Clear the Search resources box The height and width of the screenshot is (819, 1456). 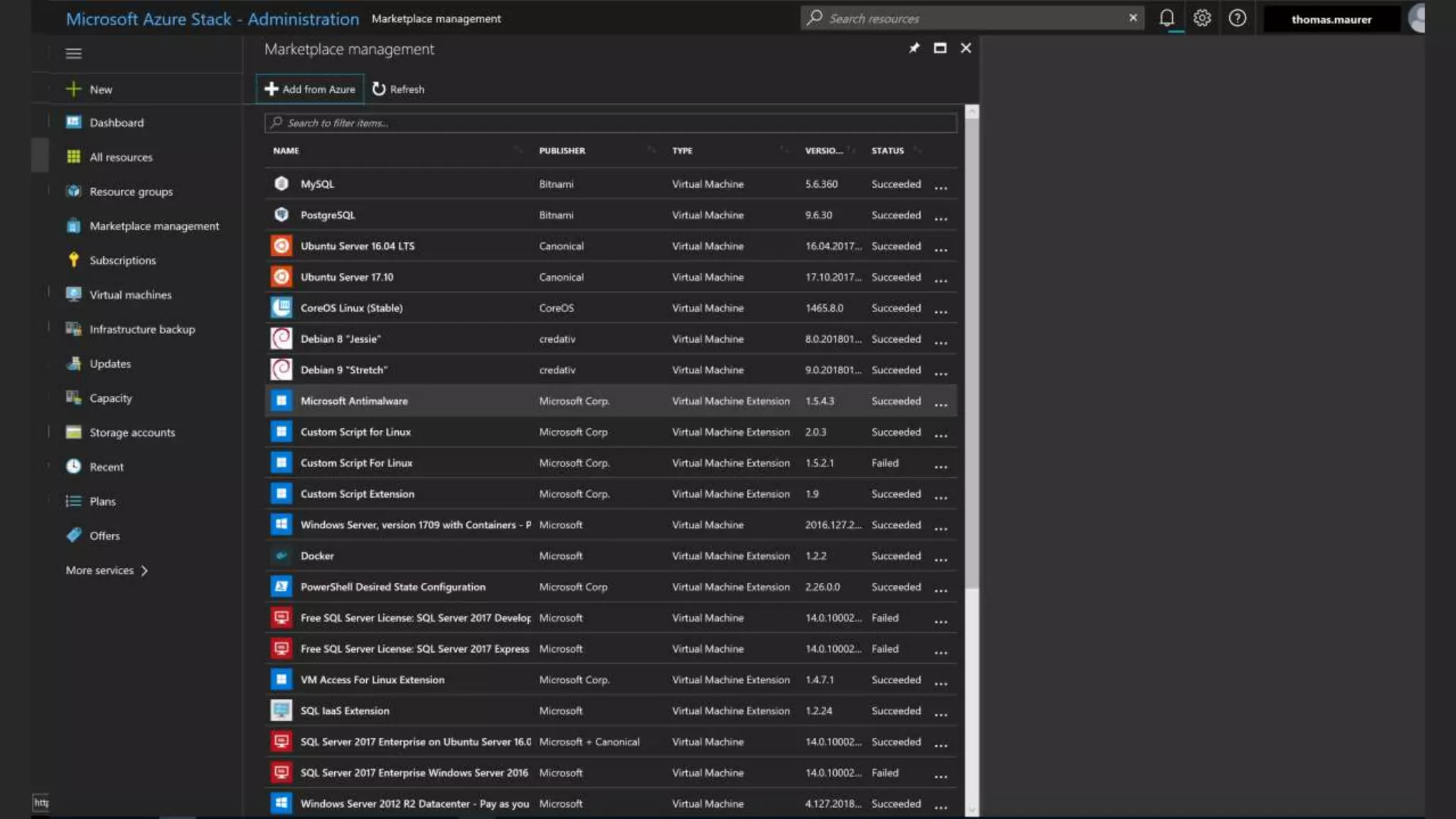[x=1133, y=18]
